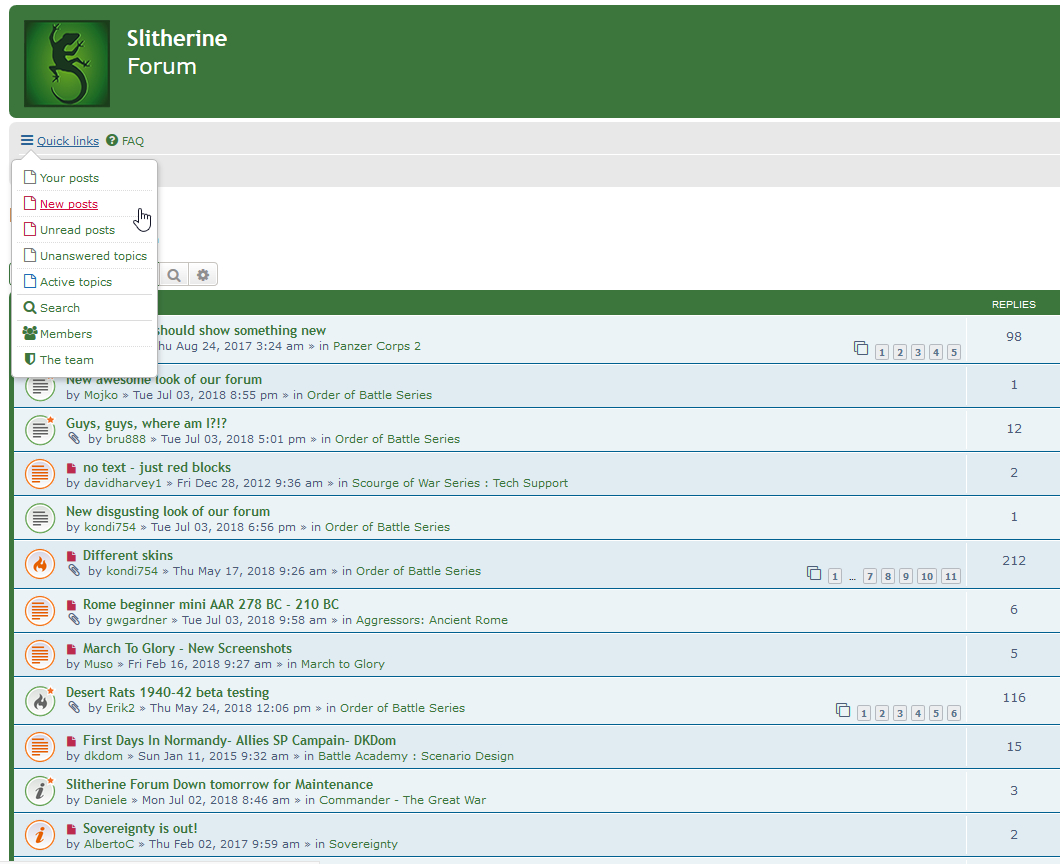Open forum 'Aggressors: Ancient Rome'
This screenshot has width=1060, height=864.
pyautogui.click(x=432, y=620)
